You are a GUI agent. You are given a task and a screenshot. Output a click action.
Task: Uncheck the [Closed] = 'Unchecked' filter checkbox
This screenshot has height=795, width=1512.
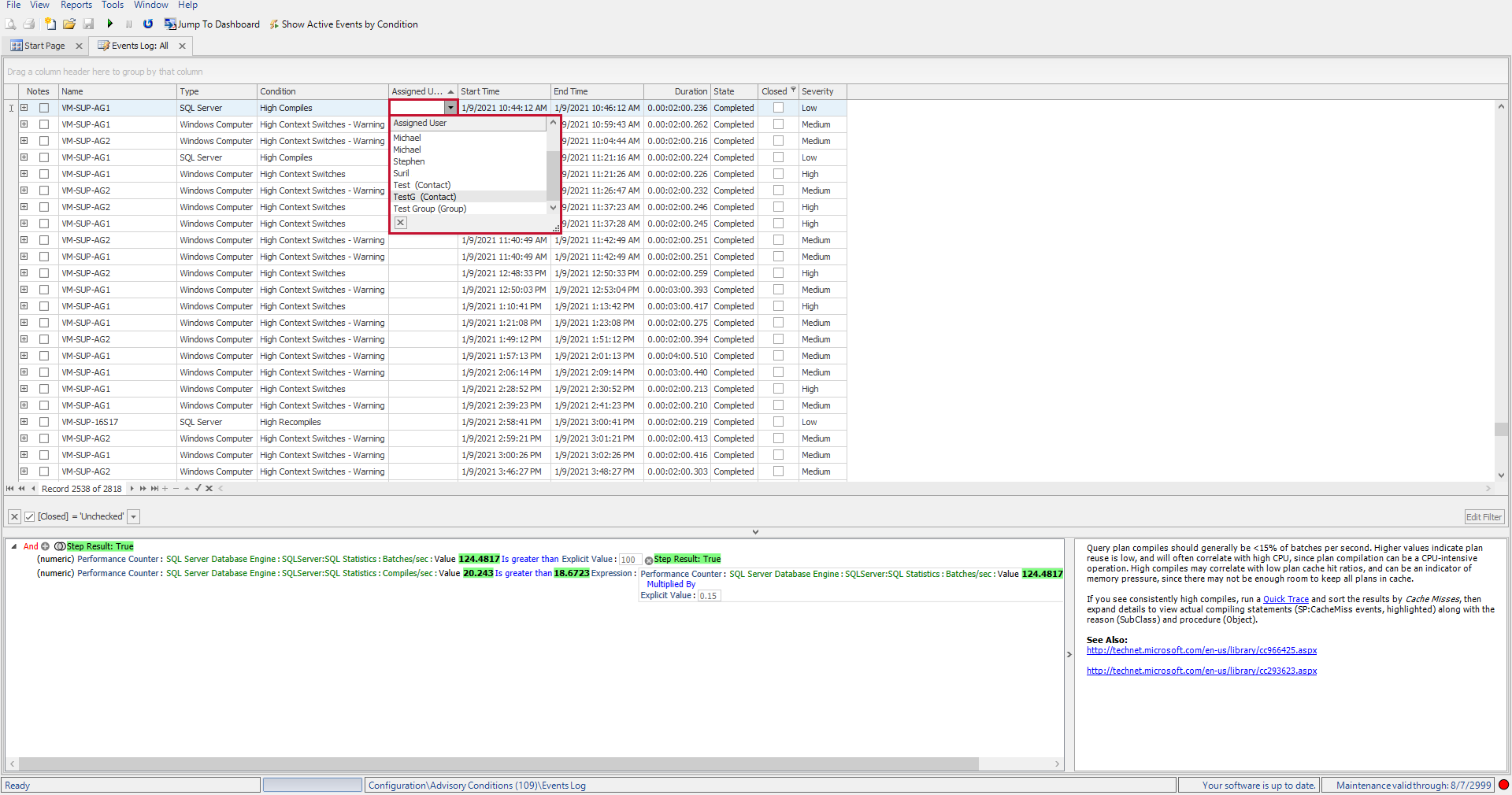click(29, 516)
